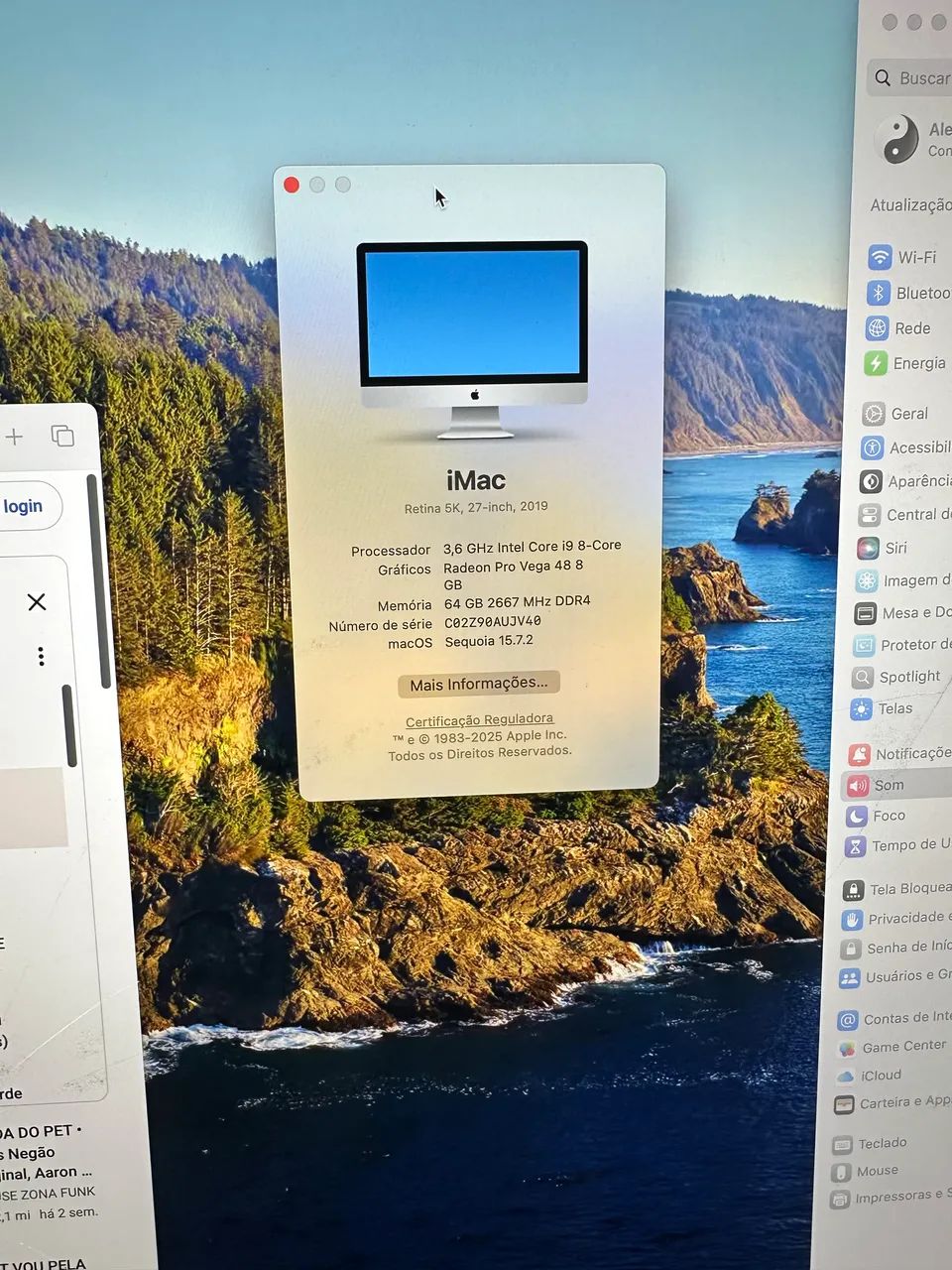
Task: Select Aparência in the sidebar
Action: click(x=903, y=481)
